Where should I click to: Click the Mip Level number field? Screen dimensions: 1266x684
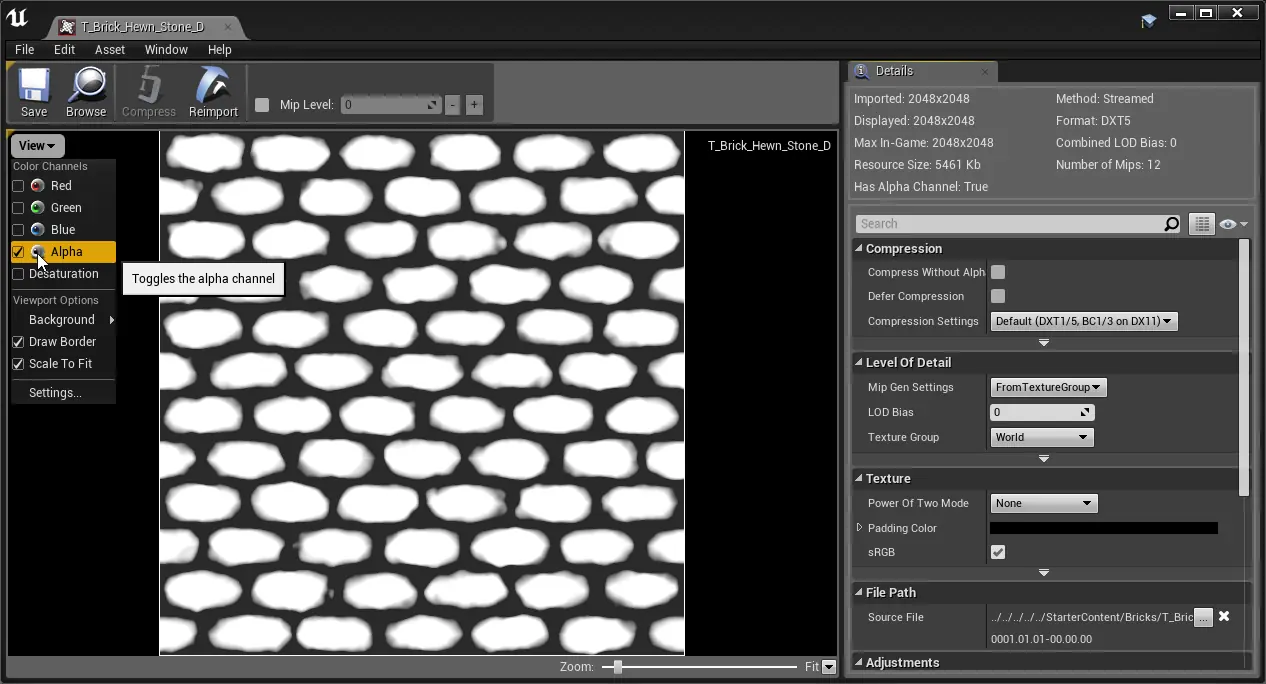pos(391,105)
